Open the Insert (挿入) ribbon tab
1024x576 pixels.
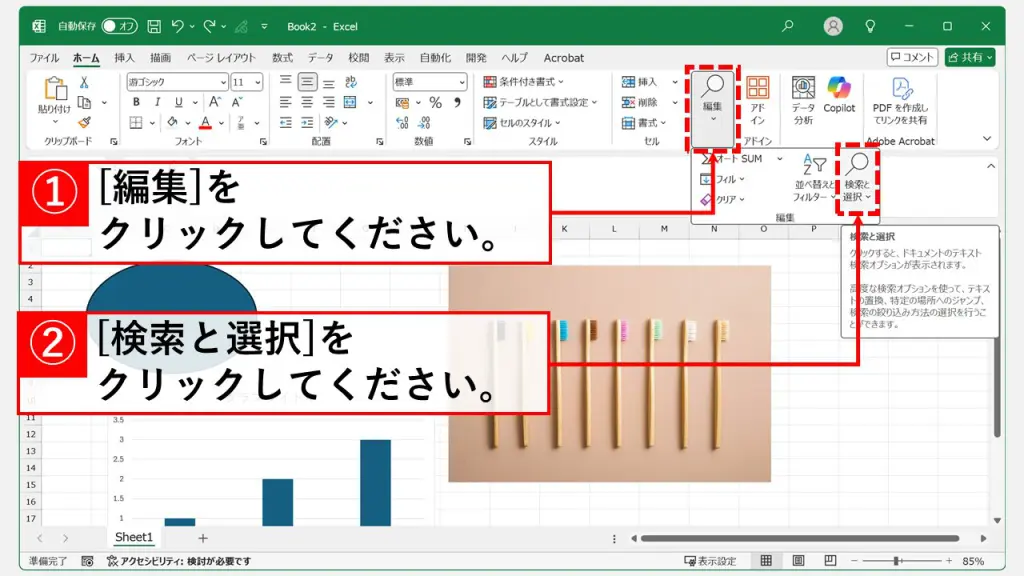124,58
